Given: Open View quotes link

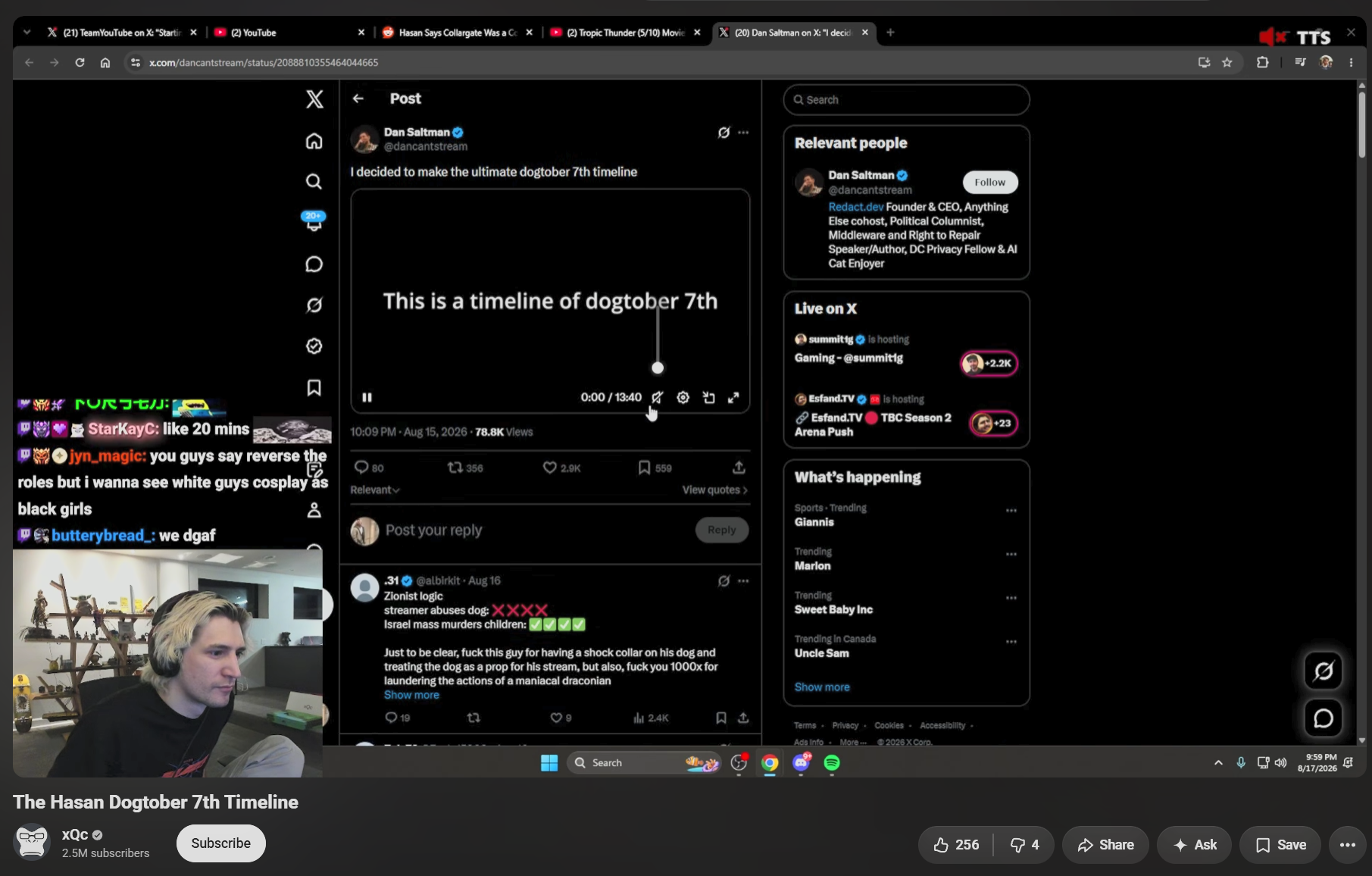Looking at the screenshot, I should tap(715, 490).
